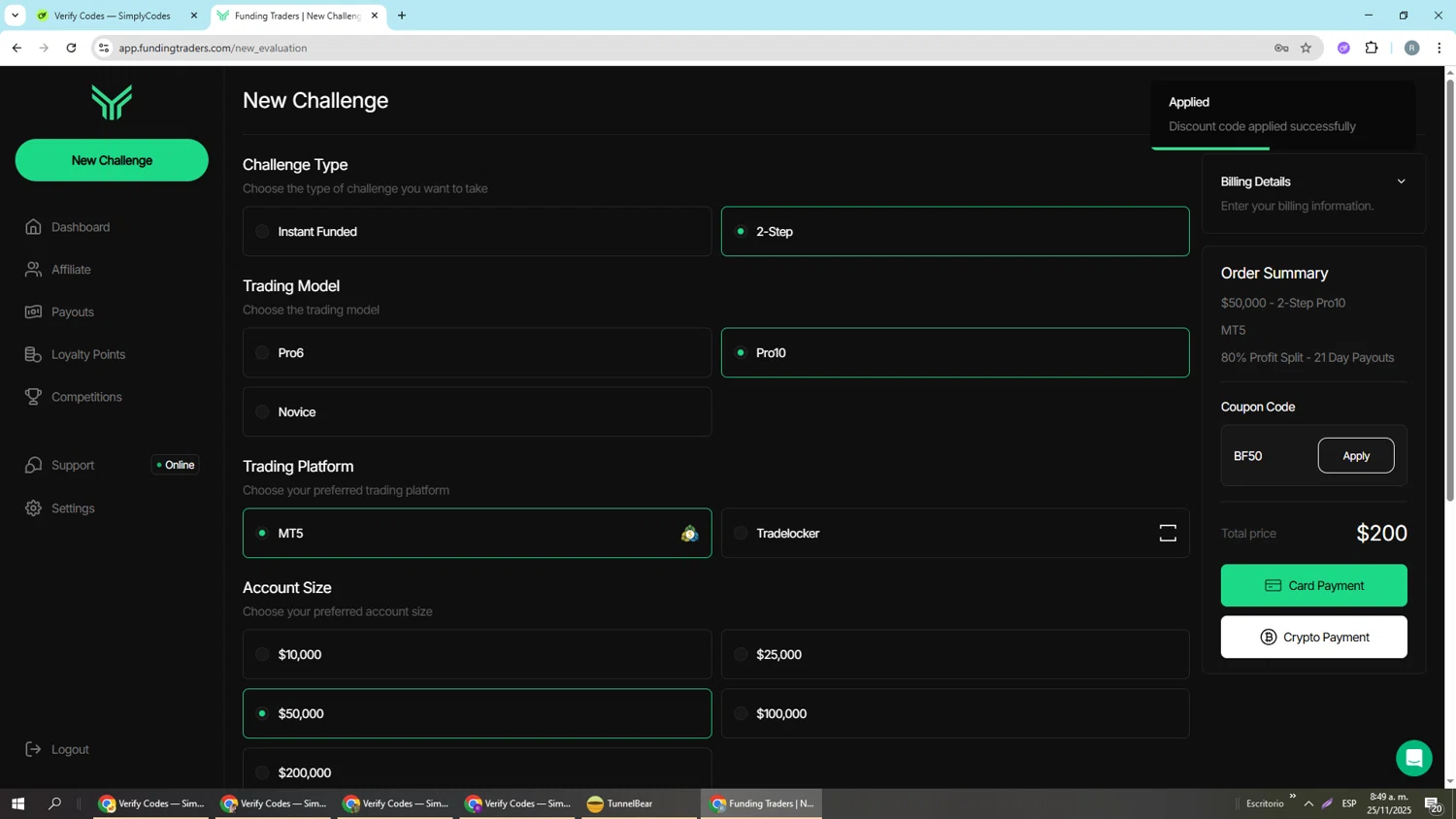This screenshot has width=1456, height=819.
Task: Open the Windows Start menu
Action: (x=17, y=803)
